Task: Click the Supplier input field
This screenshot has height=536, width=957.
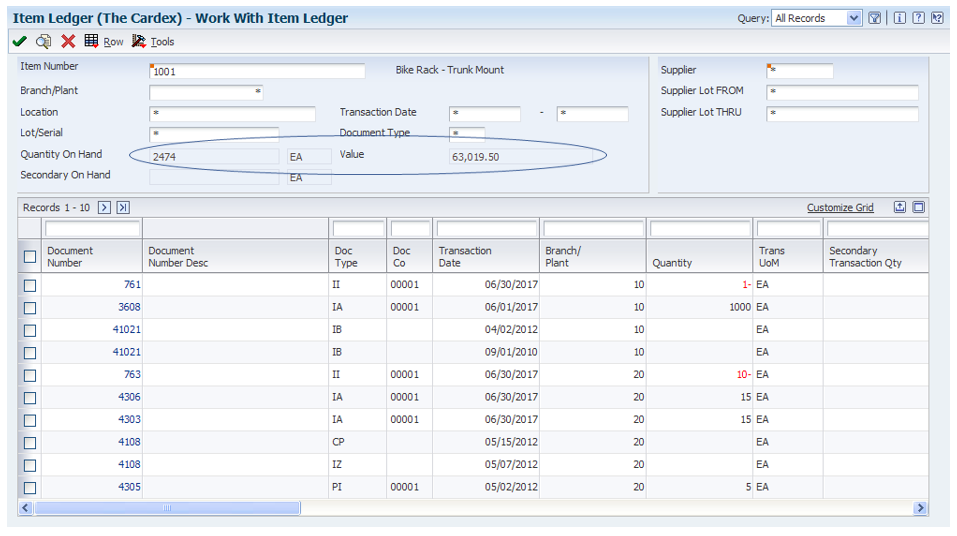Action: (x=800, y=71)
